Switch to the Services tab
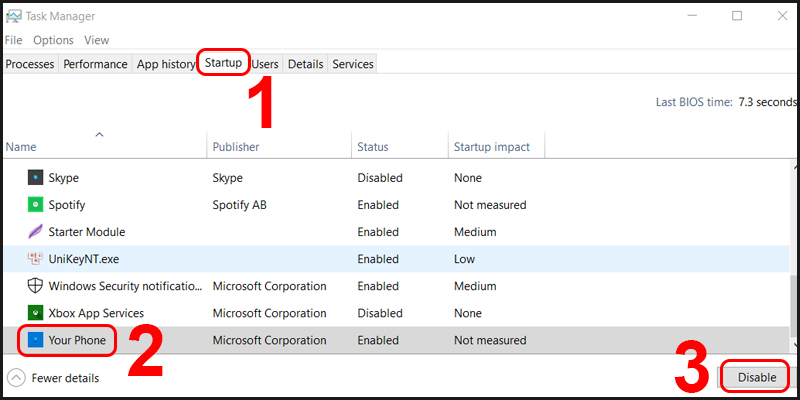 point(352,64)
